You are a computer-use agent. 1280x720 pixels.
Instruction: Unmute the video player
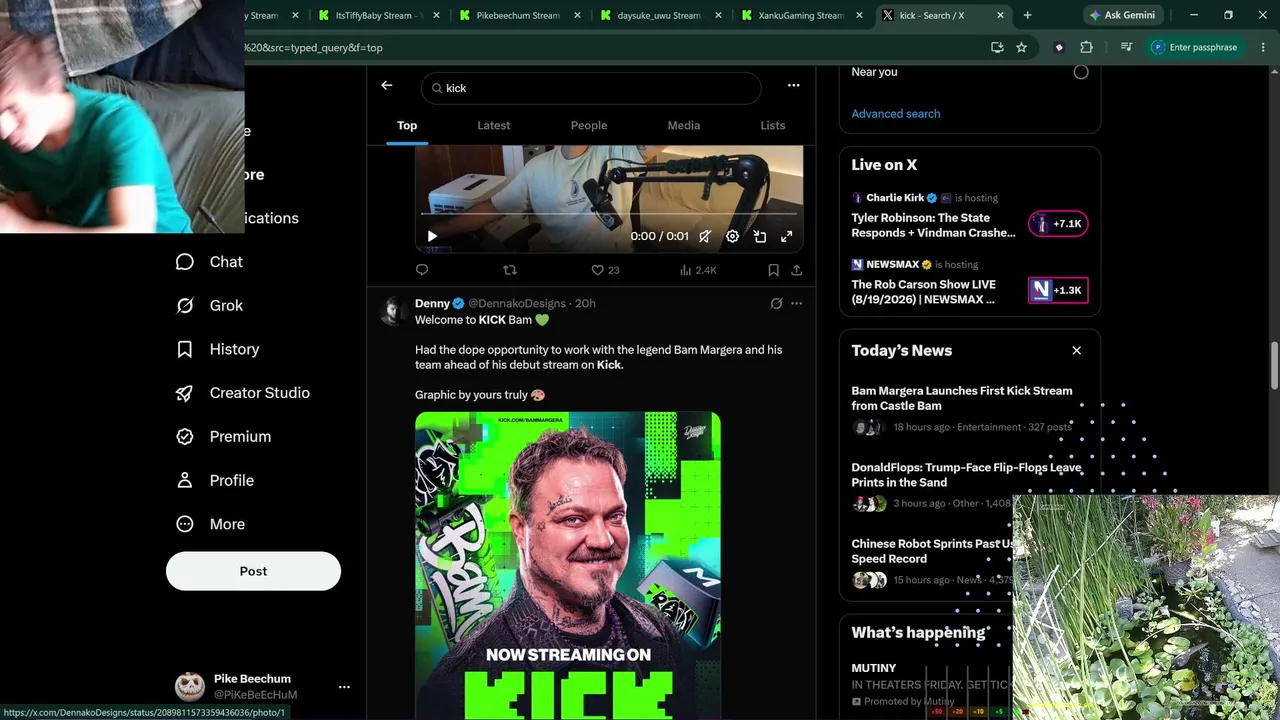coord(705,236)
